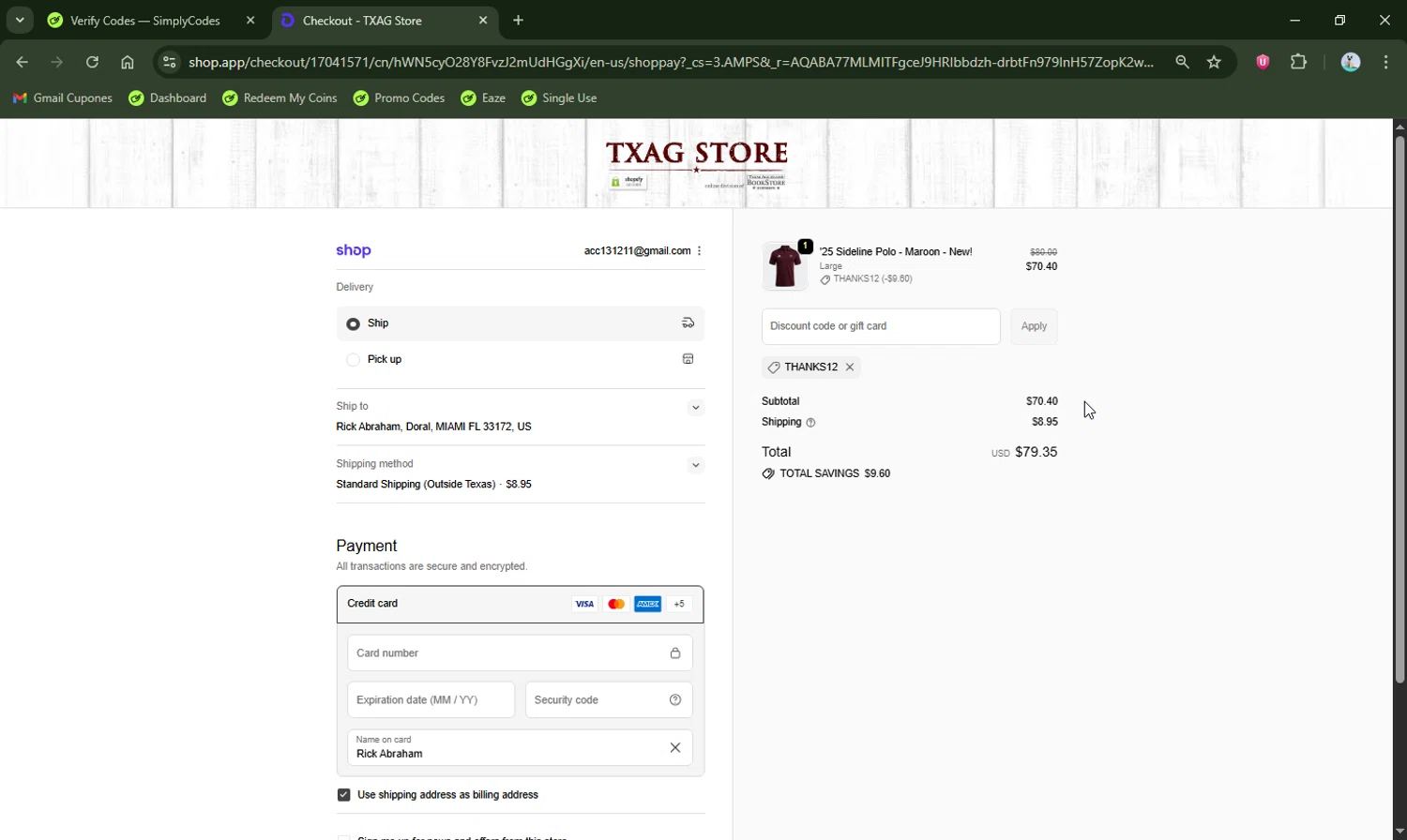Image resolution: width=1407 pixels, height=840 pixels.
Task: Expand the Ship to address section
Action: (x=695, y=407)
